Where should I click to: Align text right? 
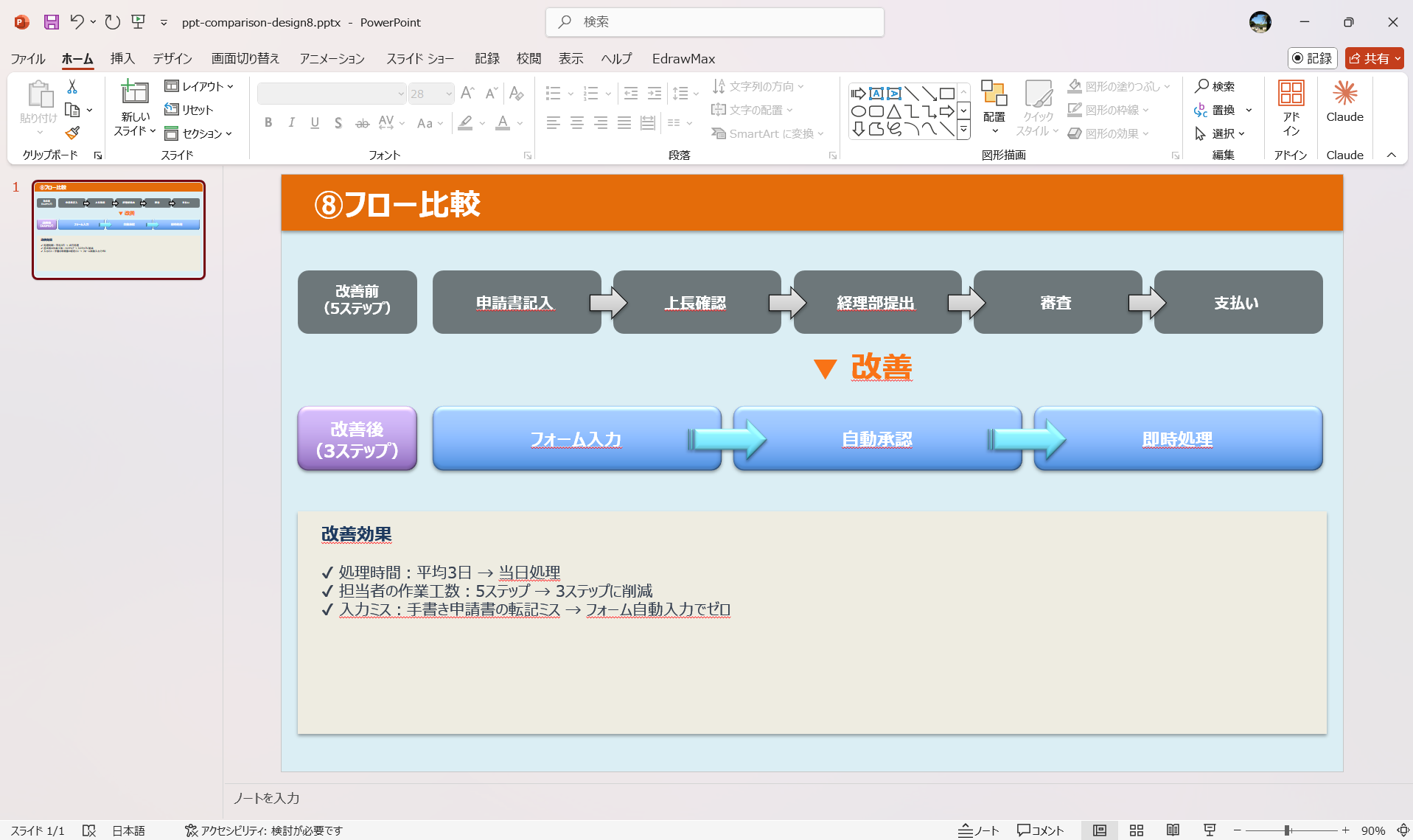pos(601,123)
